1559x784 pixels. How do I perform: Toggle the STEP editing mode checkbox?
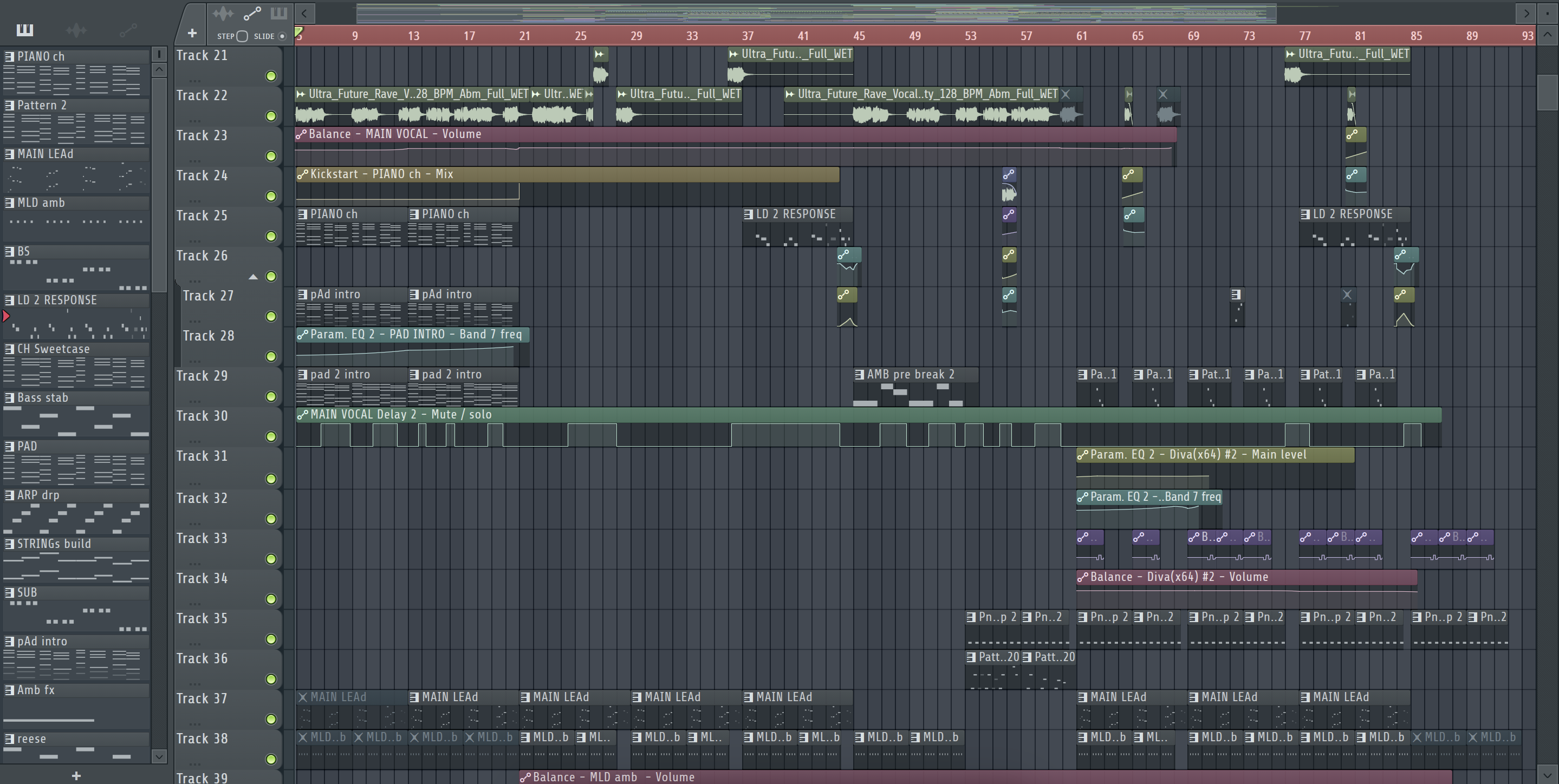tap(242, 36)
